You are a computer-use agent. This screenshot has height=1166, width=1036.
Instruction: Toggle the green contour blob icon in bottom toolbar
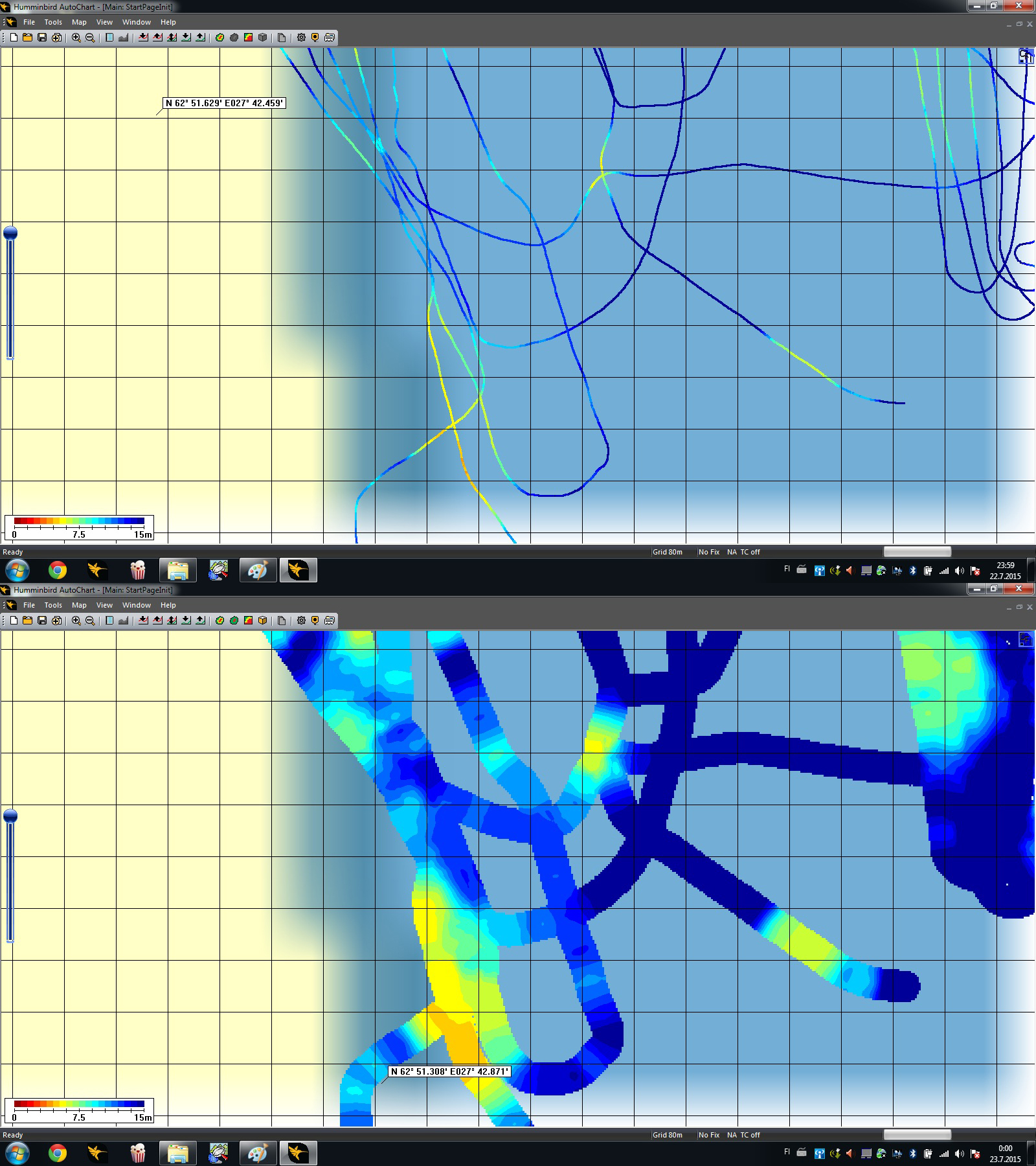pos(234,621)
